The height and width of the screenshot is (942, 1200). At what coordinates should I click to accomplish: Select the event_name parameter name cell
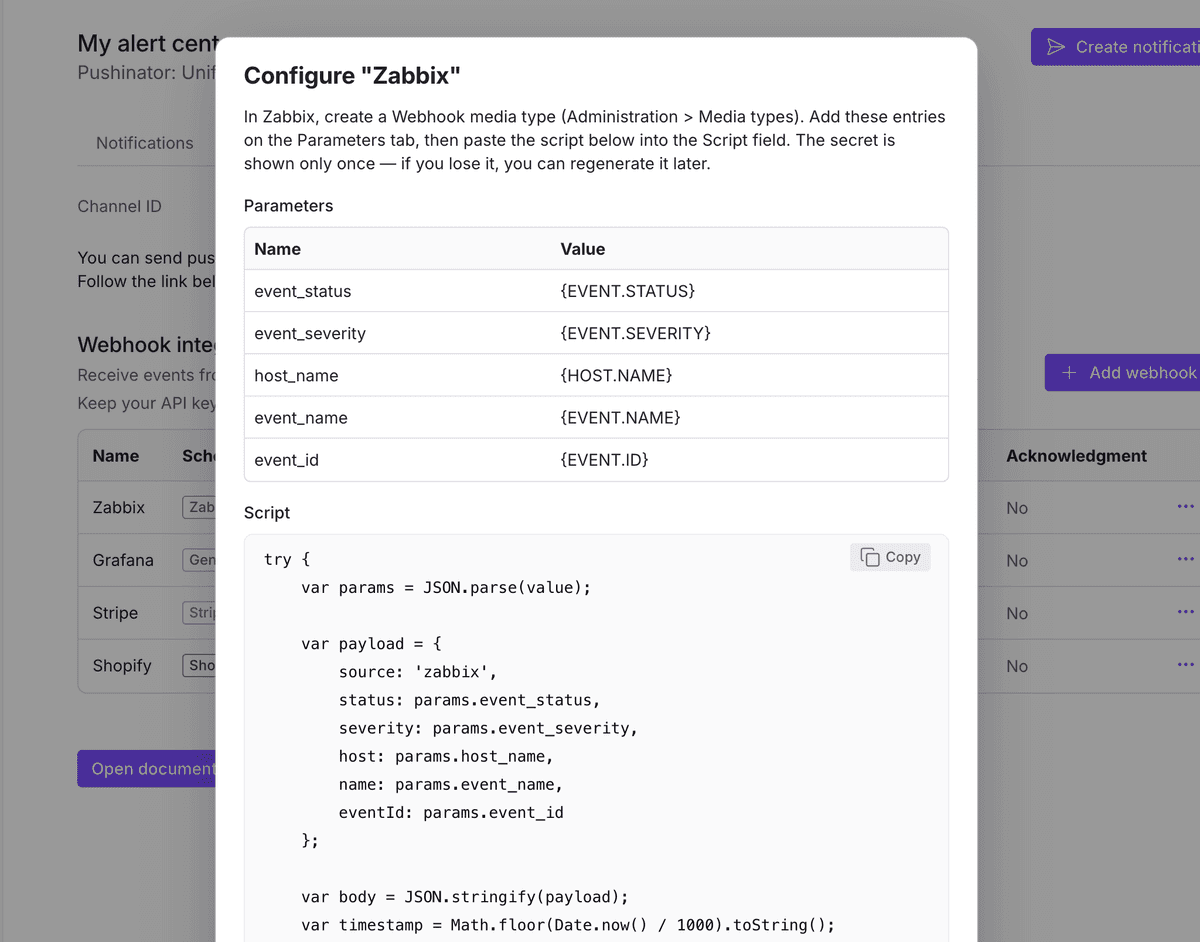coord(398,417)
